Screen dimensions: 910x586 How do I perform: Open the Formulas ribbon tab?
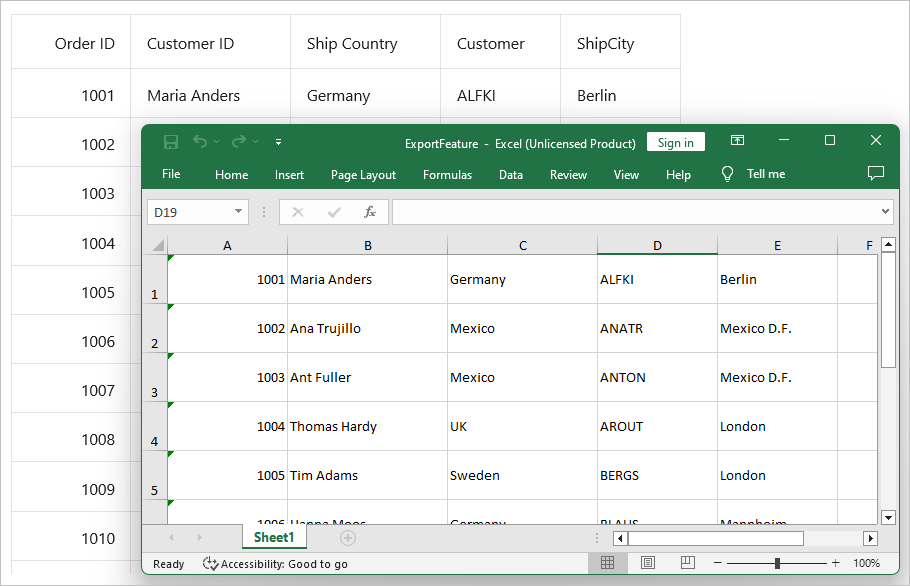[447, 175]
